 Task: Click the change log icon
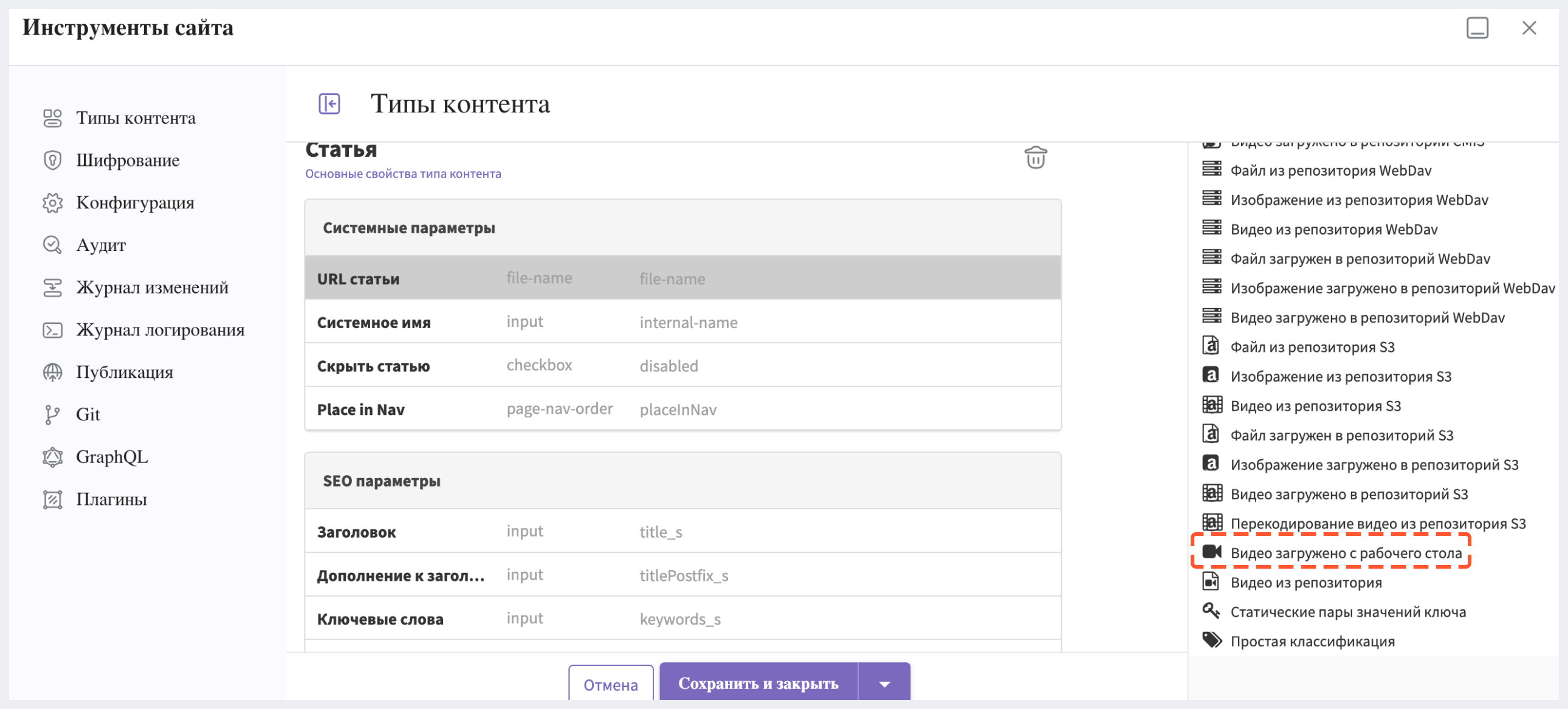point(52,287)
